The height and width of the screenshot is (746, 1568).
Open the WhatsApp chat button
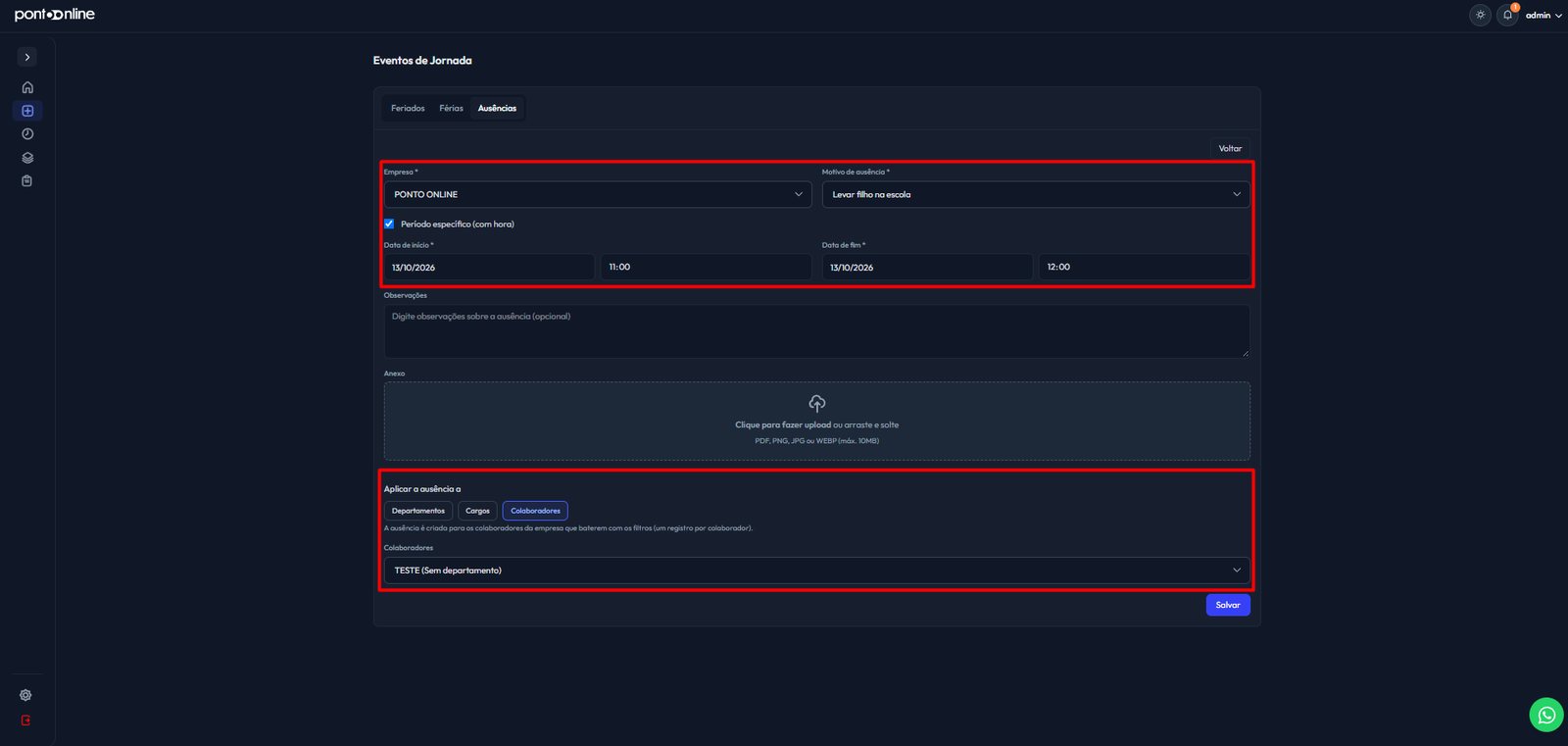[x=1546, y=715]
